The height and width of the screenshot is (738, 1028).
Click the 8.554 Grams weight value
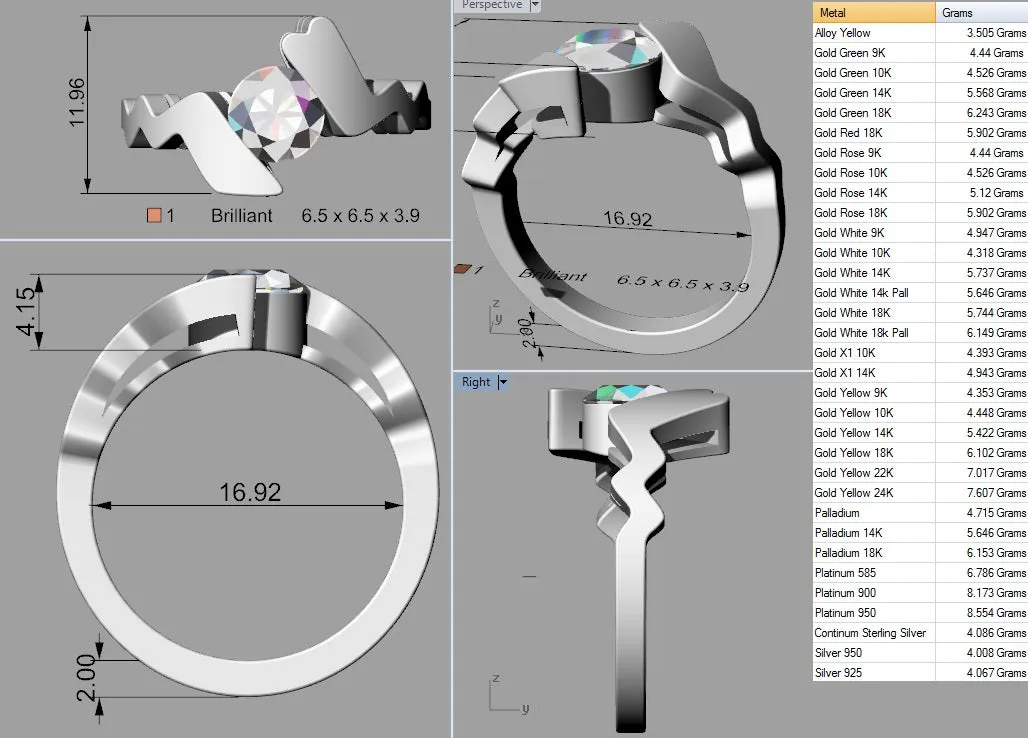(x=997, y=612)
